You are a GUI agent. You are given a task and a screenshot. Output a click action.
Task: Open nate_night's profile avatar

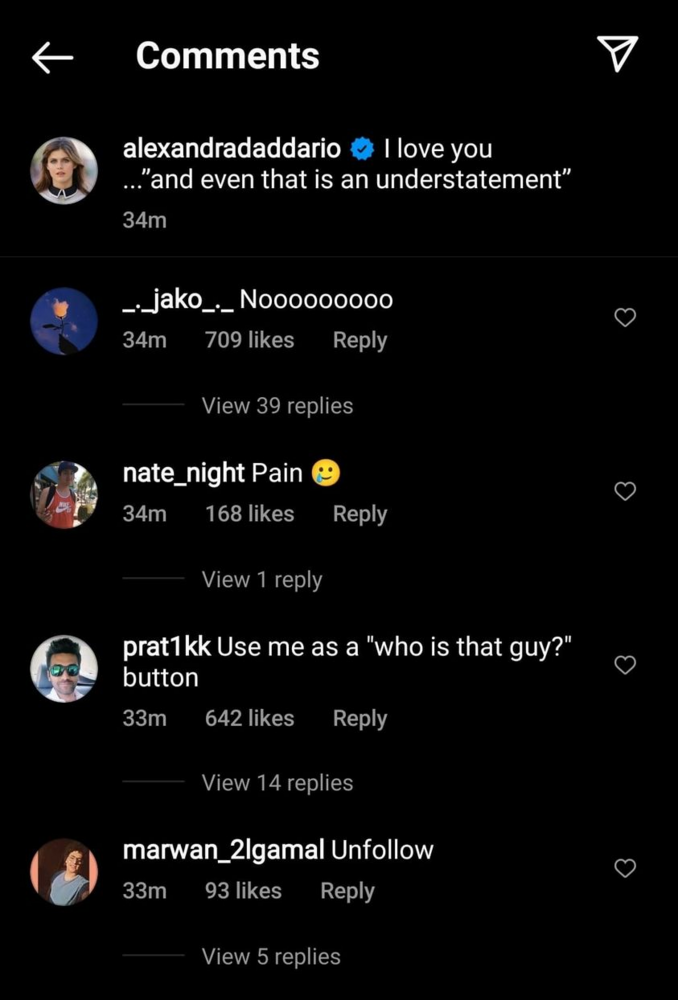click(x=64, y=495)
